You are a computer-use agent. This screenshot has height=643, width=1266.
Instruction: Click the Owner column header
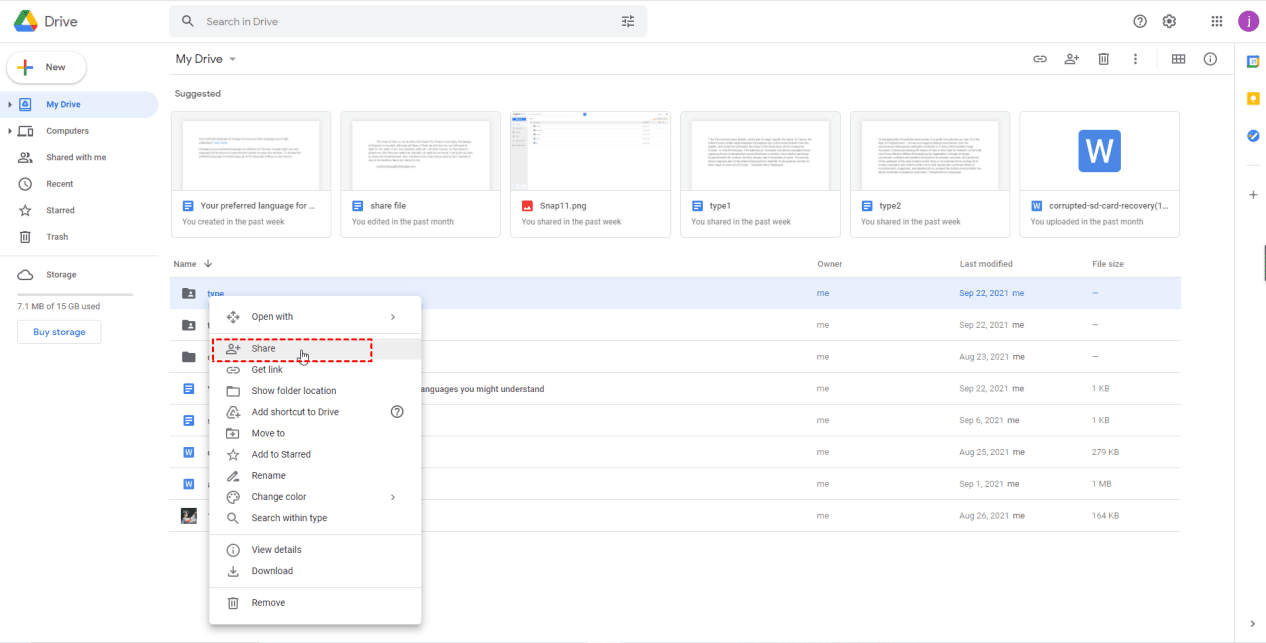click(830, 264)
